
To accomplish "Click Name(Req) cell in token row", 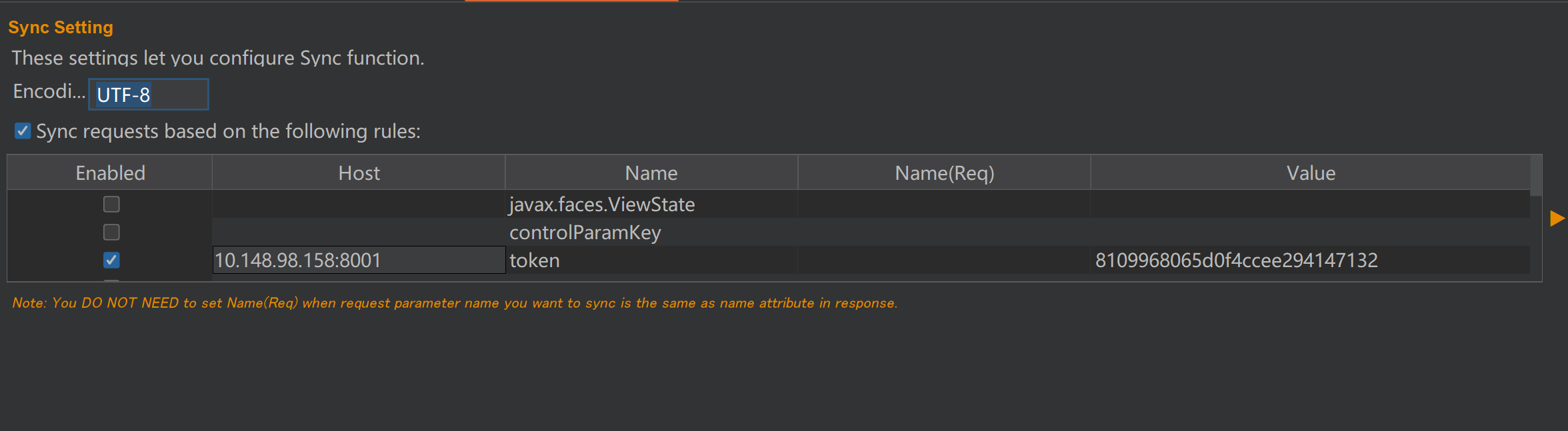I will 944,260.
